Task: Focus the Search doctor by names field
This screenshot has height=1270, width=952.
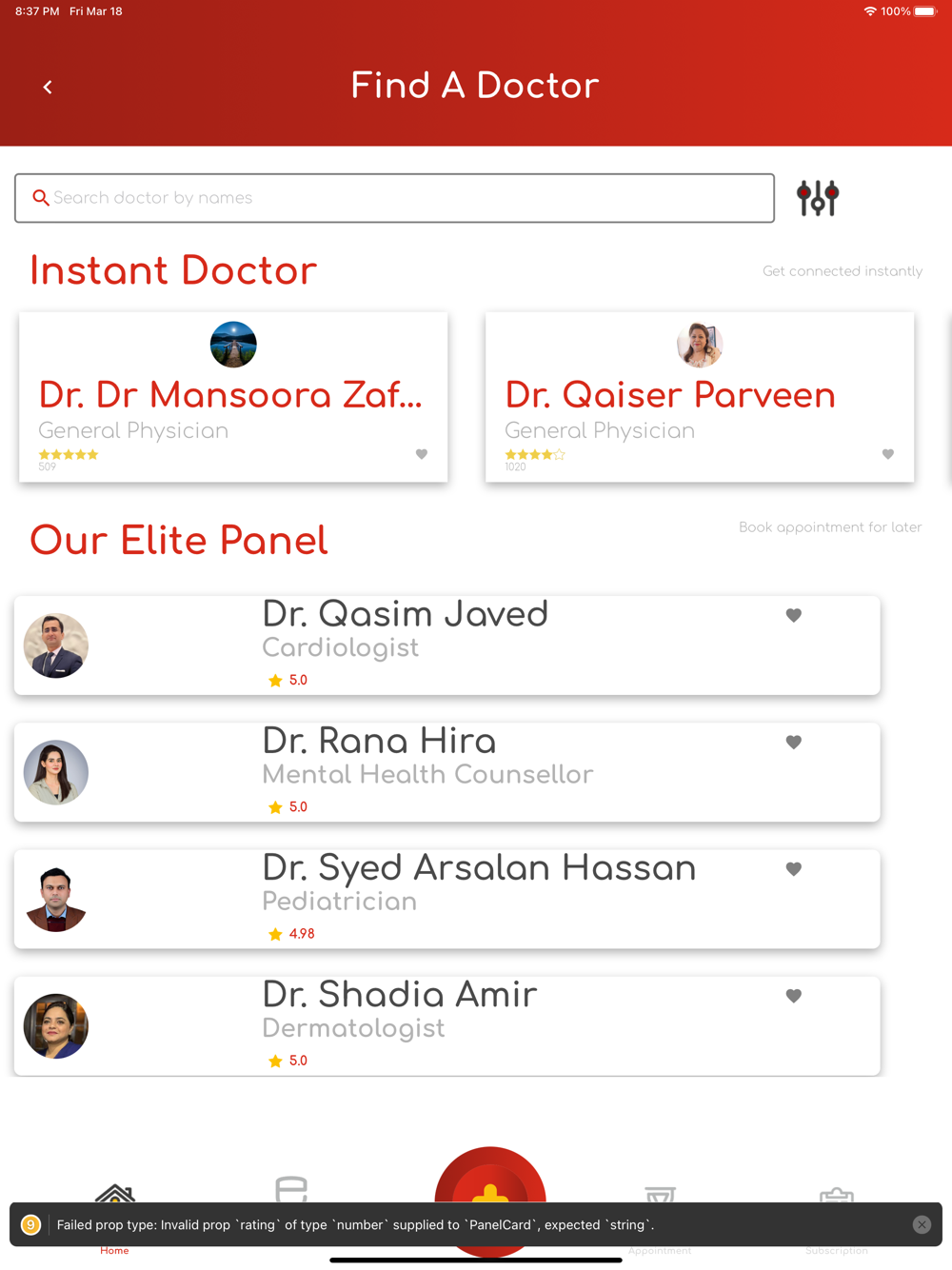Action: click(x=394, y=198)
